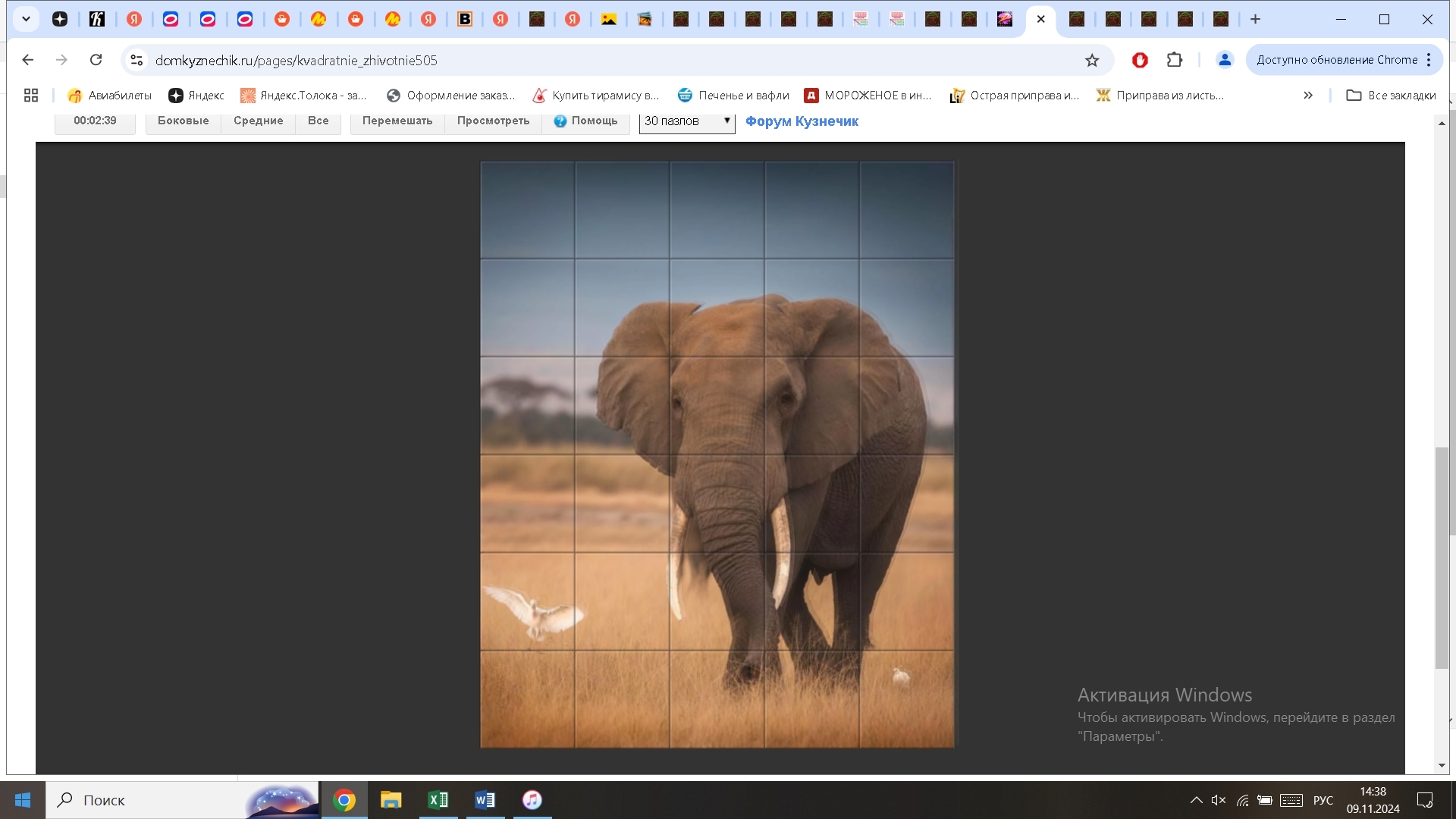Show hidden system tray icons
This screenshot has height=819, width=1456.
click(1196, 800)
